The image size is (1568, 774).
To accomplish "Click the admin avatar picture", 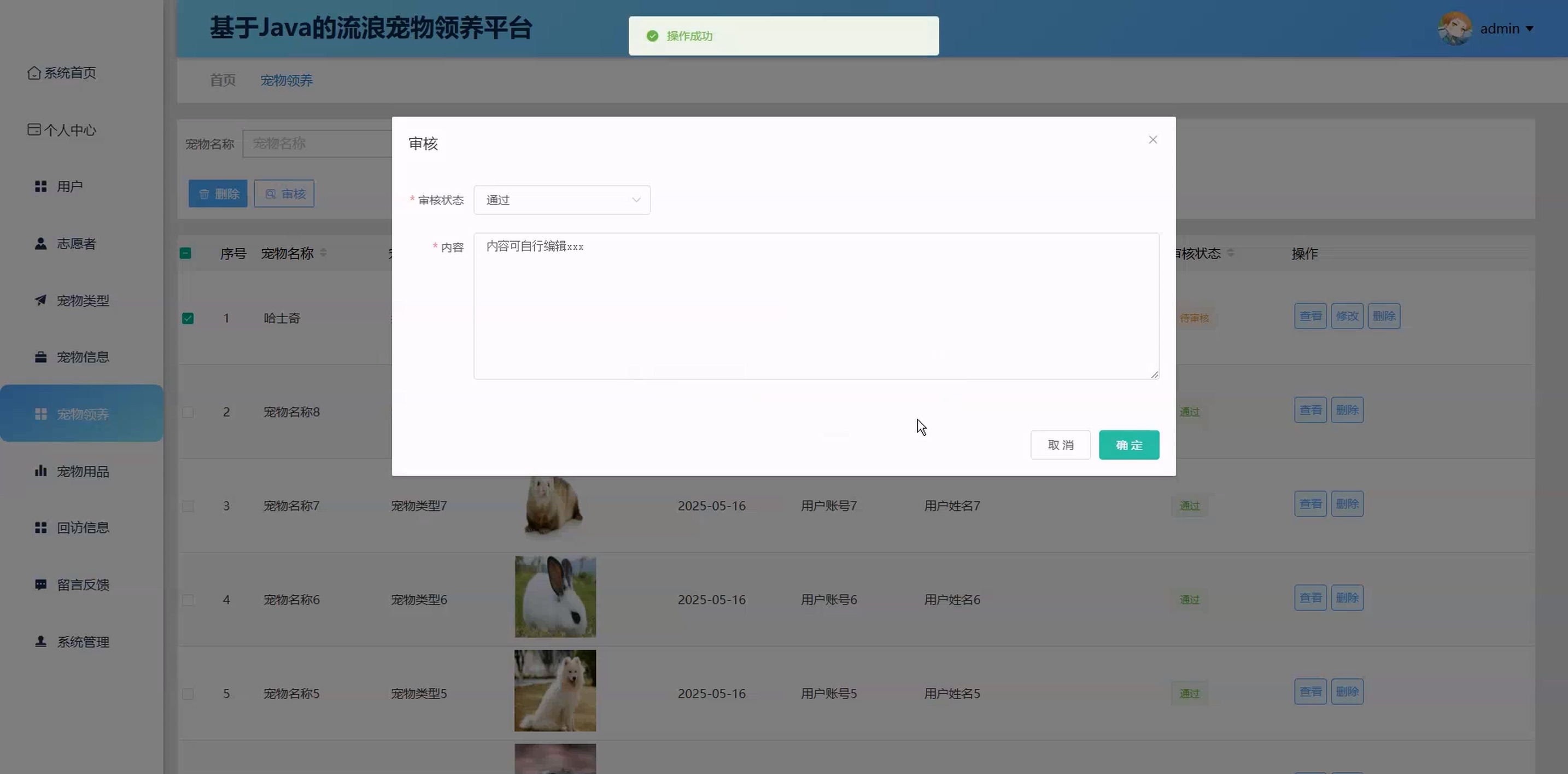I will pyautogui.click(x=1455, y=28).
